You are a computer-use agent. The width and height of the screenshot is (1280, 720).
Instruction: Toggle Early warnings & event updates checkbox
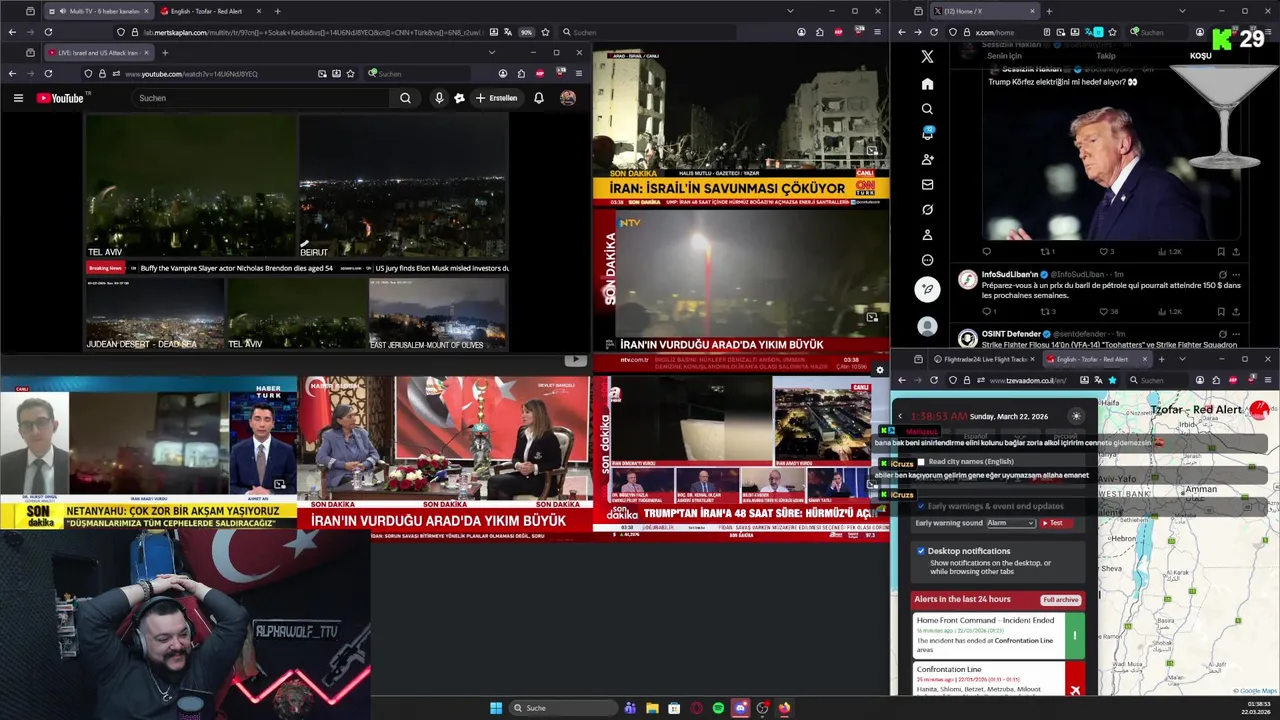click(x=921, y=506)
